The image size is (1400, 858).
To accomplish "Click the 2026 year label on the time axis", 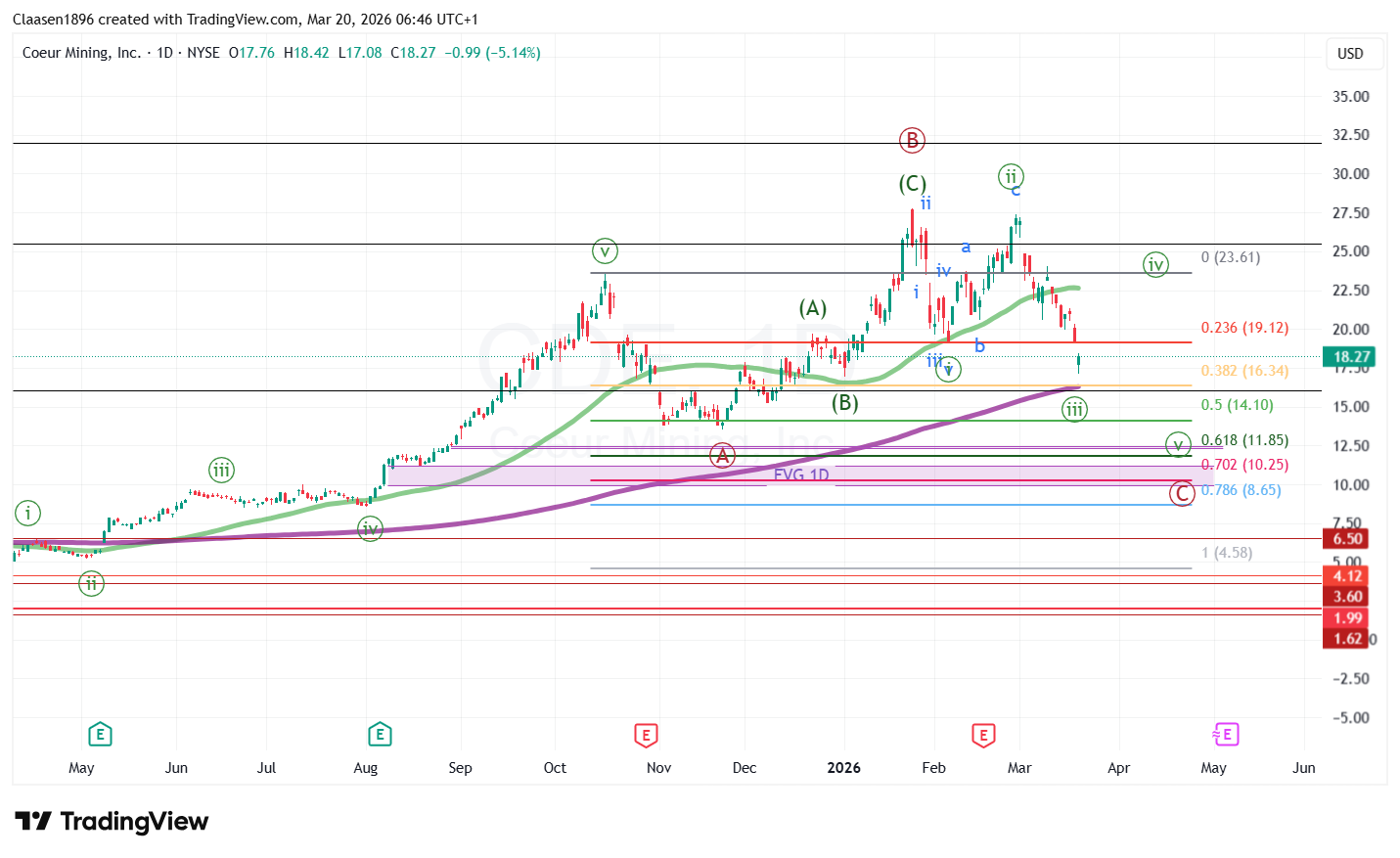I will [843, 768].
